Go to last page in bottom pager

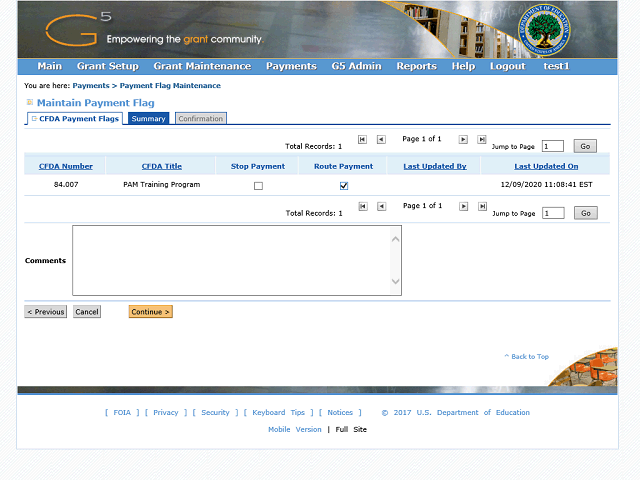482,207
